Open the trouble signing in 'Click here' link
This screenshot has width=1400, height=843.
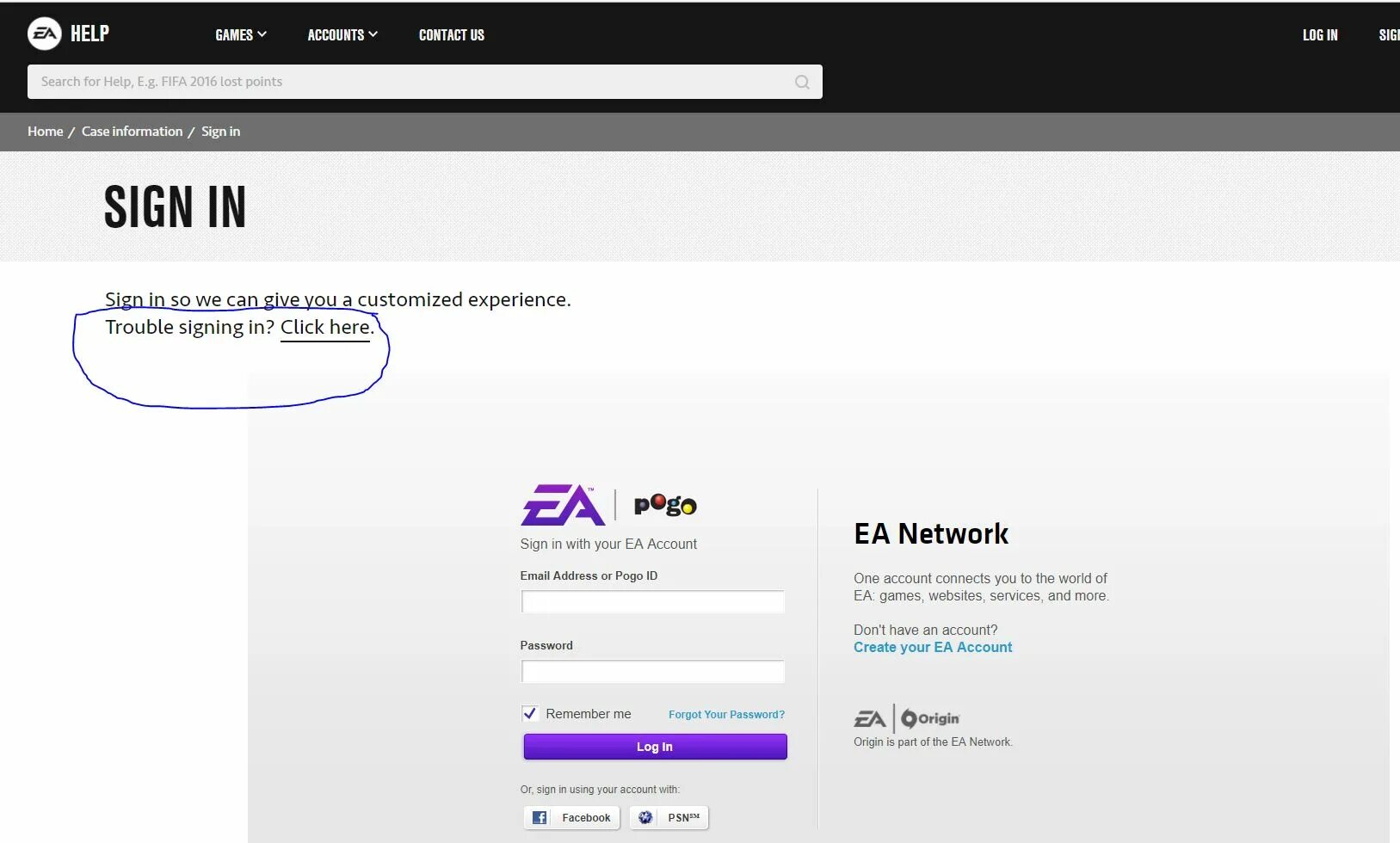point(325,328)
